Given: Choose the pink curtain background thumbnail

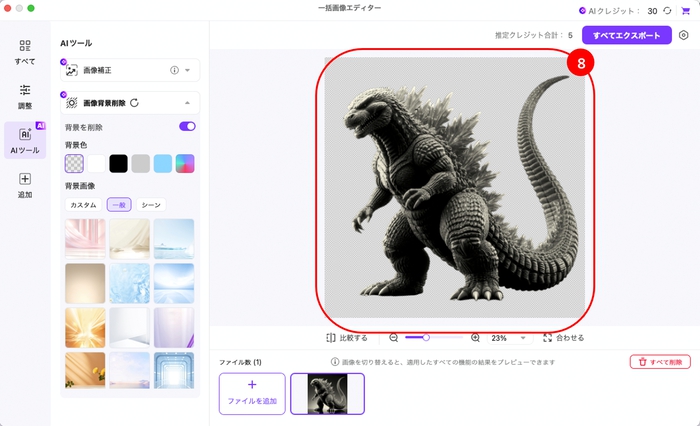Looking at the screenshot, I should click(85, 239).
